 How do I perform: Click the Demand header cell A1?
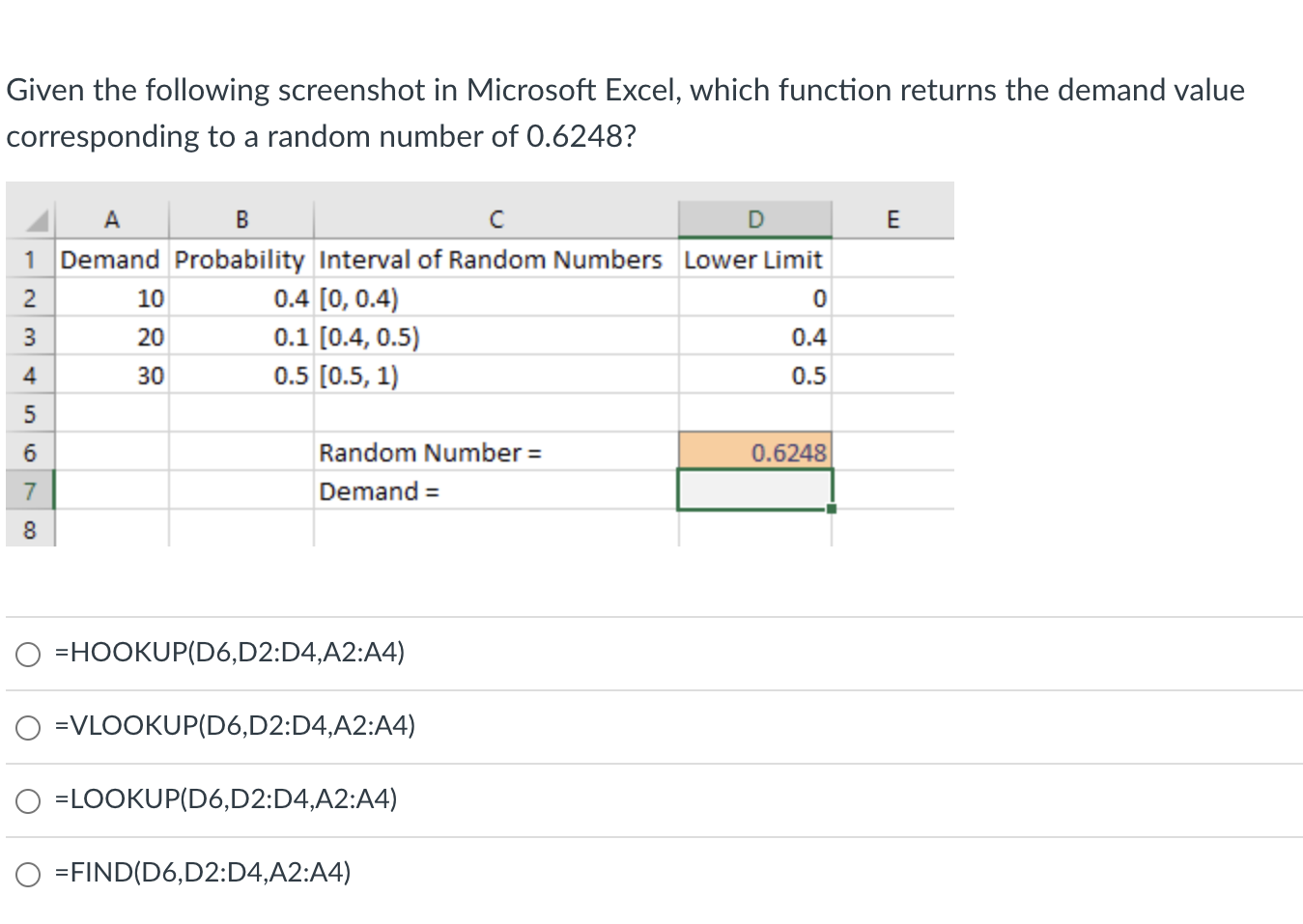point(109,259)
